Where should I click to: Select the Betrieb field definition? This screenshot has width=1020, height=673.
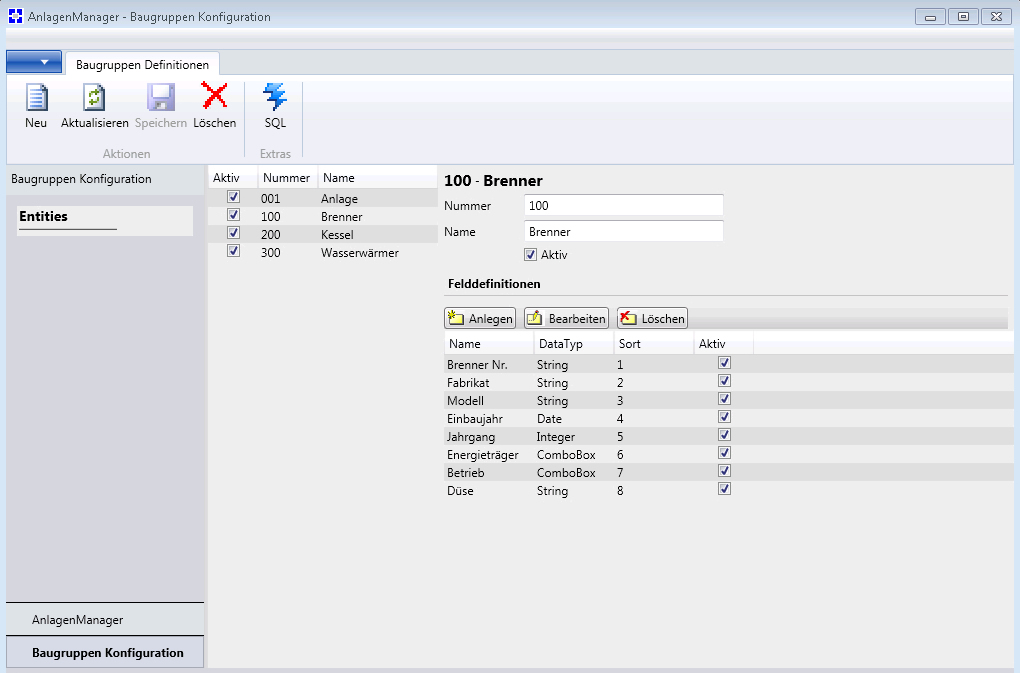click(x=729, y=473)
